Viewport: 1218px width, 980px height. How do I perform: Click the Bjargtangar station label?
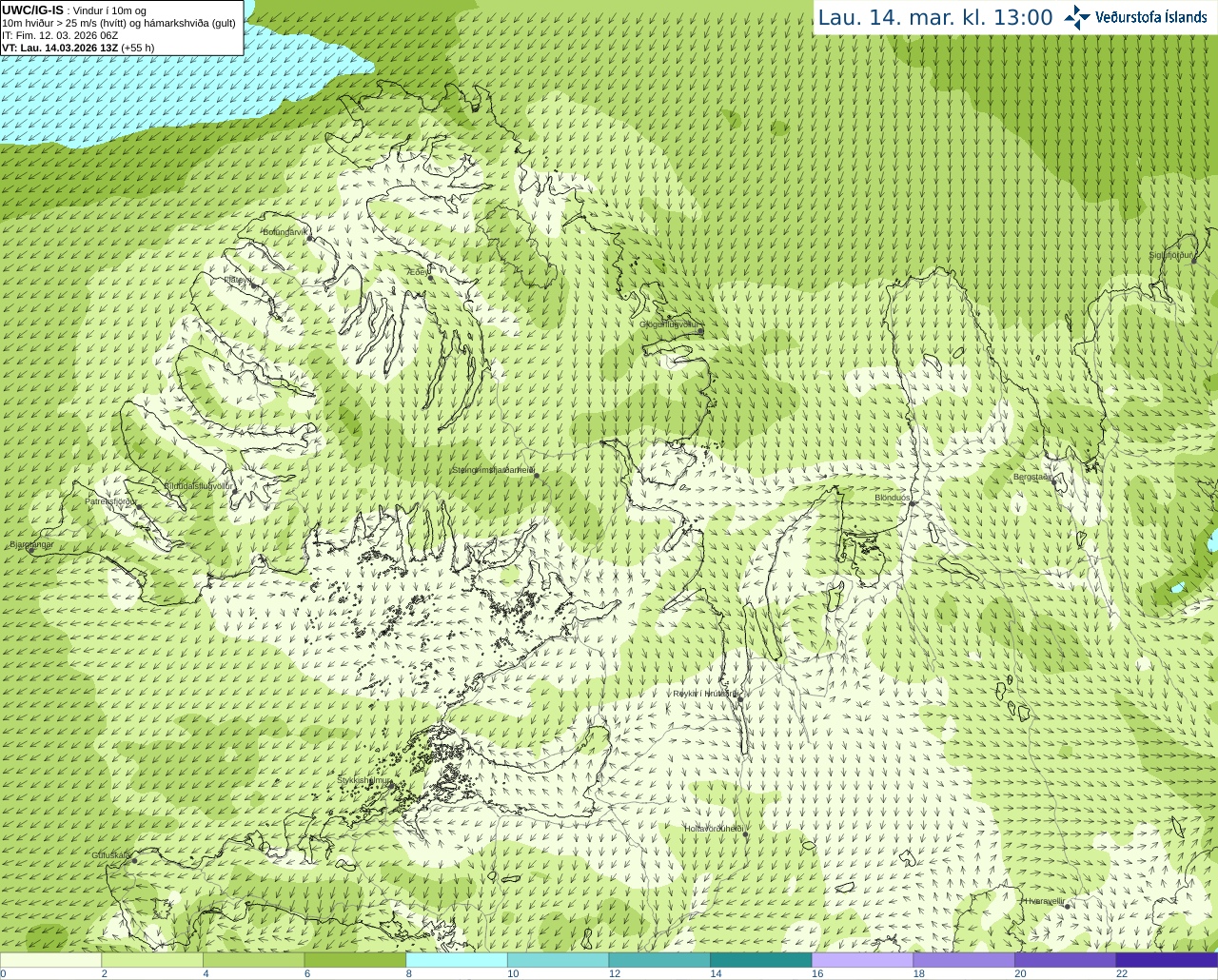31,544
